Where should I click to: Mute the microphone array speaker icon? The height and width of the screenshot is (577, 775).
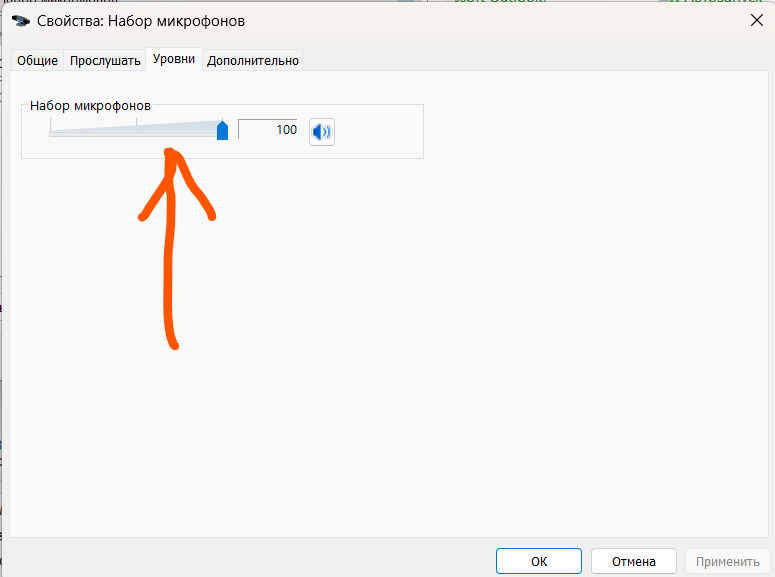tap(322, 132)
